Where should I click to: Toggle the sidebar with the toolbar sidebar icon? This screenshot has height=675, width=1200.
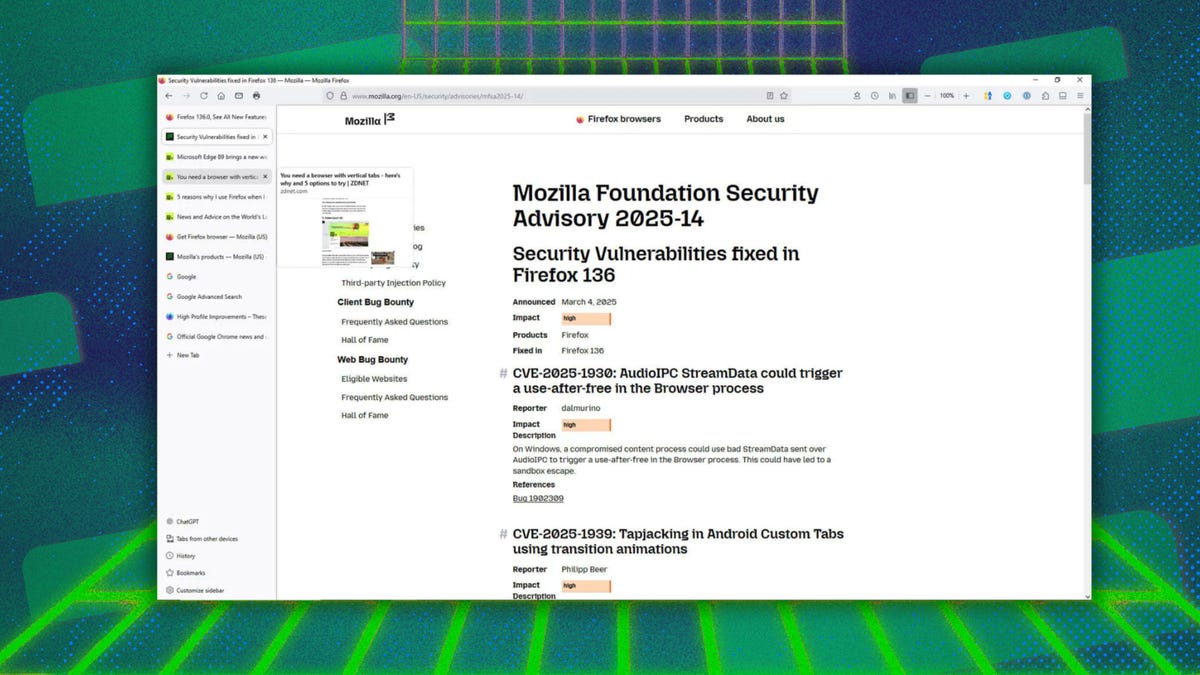tap(910, 96)
